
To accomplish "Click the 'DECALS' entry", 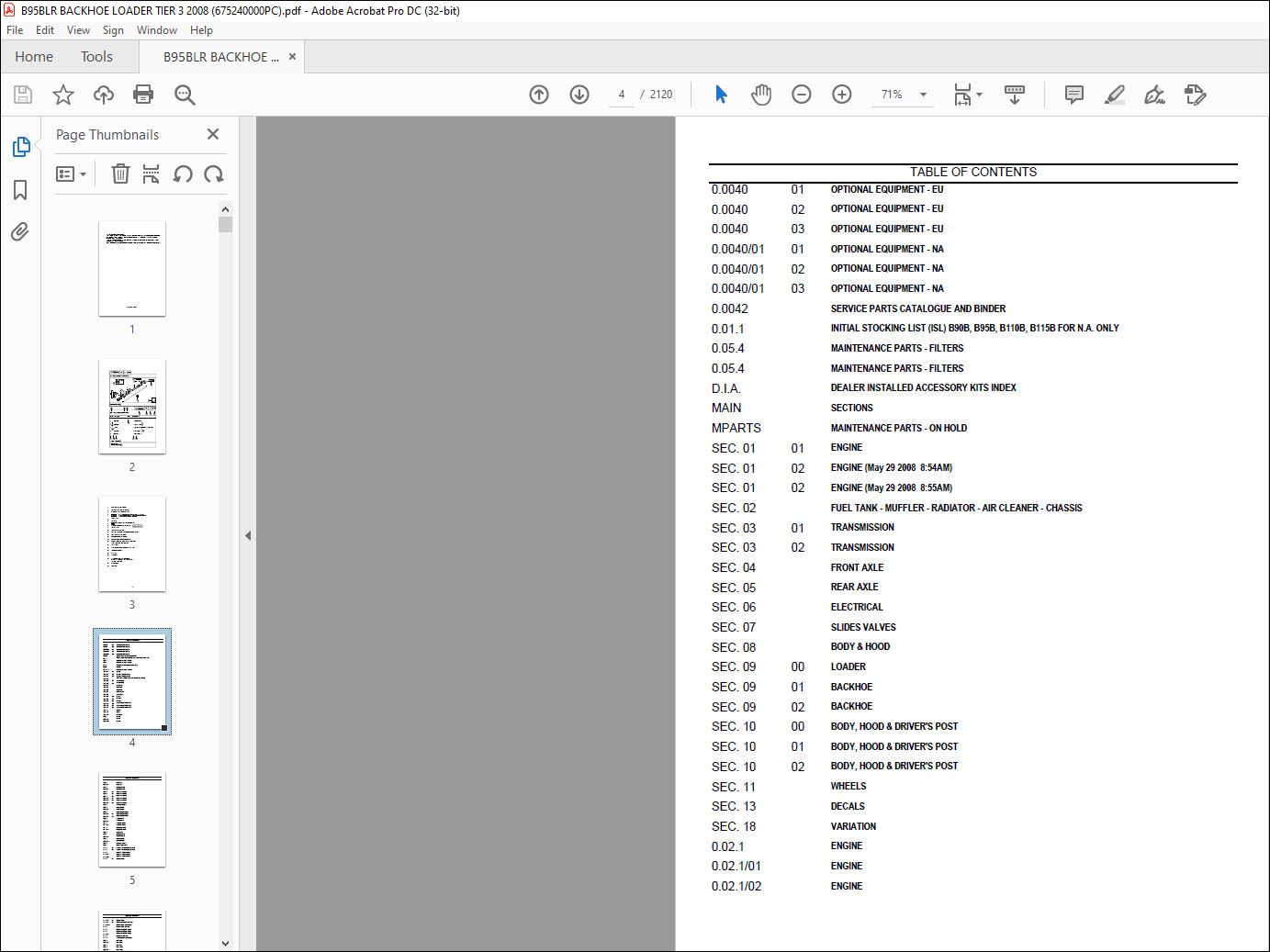I will tap(848, 806).
